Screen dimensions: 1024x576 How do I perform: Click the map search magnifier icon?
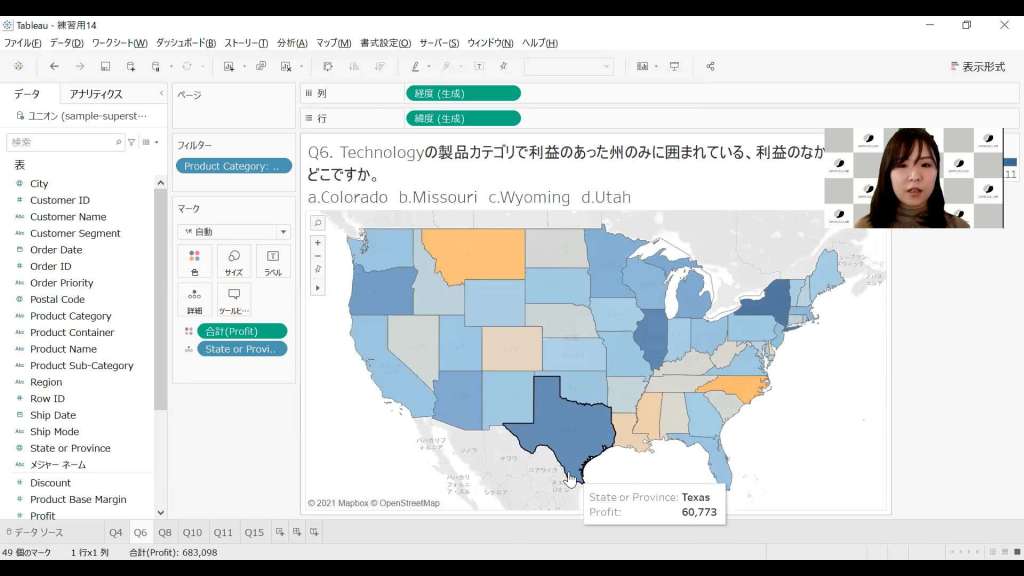click(x=317, y=223)
